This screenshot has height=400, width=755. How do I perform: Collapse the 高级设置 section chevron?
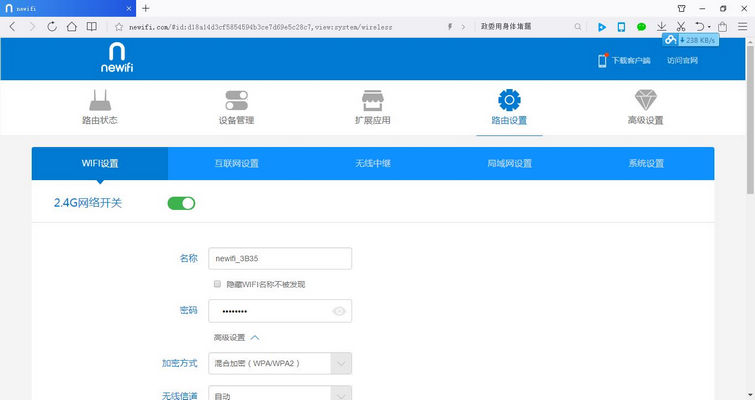[x=255, y=337]
